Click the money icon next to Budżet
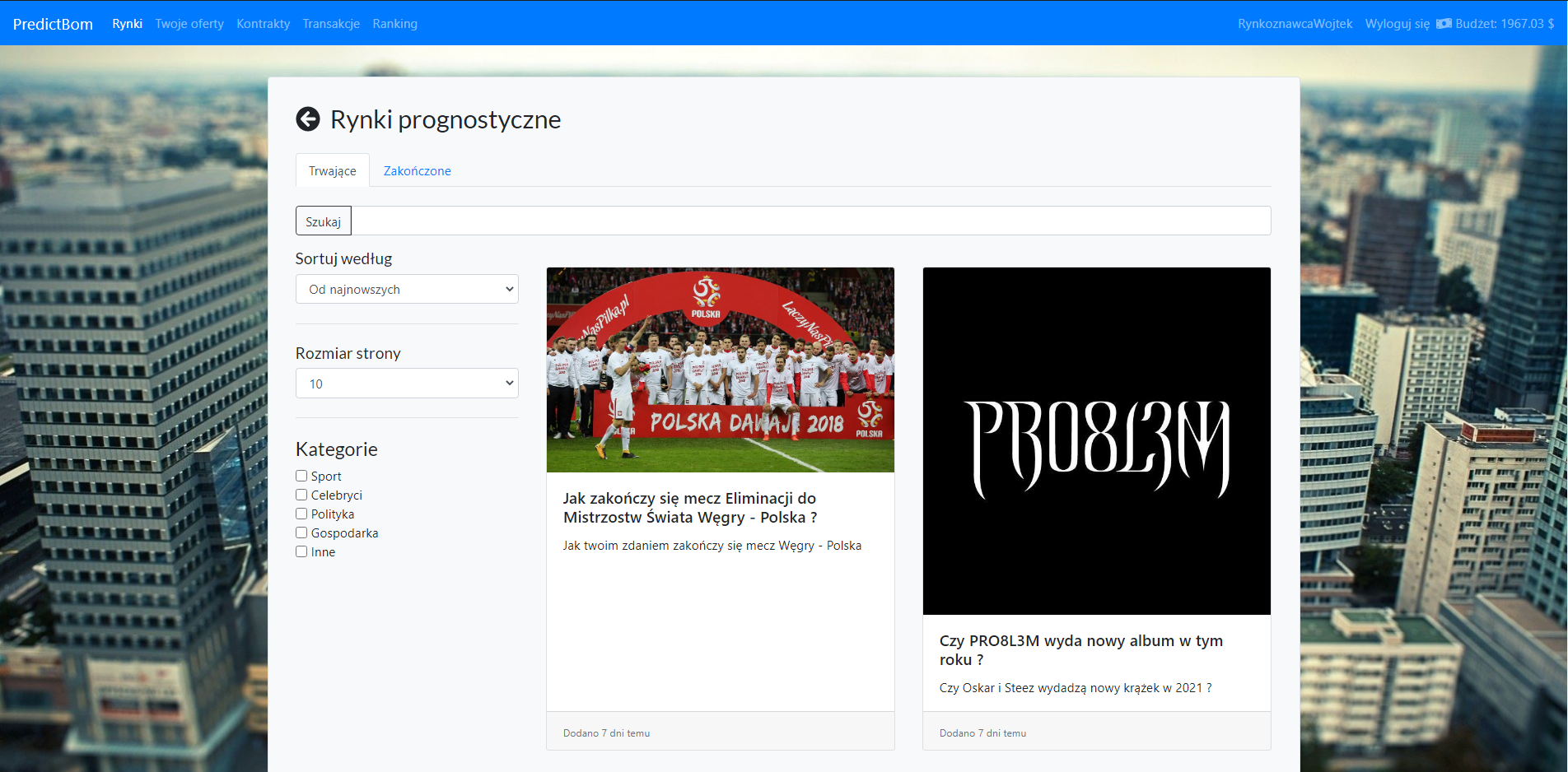The width and height of the screenshot is (1568, 772). pyautogui.click(x=1444, y=24)
